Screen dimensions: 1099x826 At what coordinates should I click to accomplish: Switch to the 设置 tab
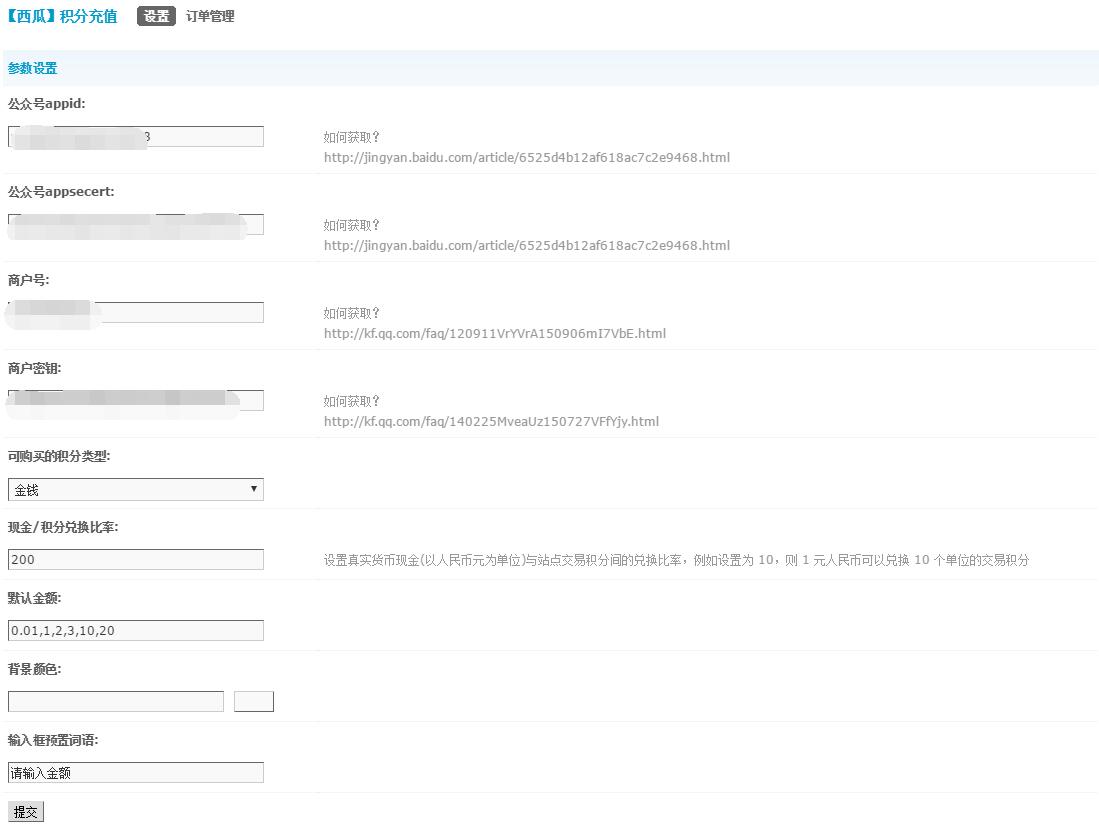(x=156, y=16)
